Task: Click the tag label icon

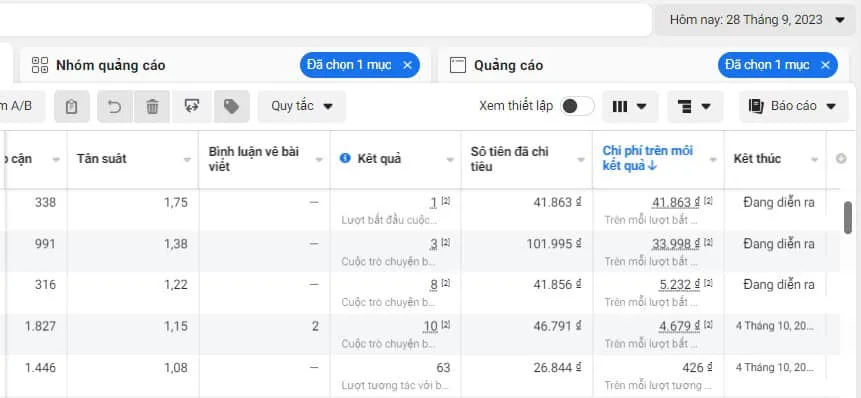Action: (231, 106)
